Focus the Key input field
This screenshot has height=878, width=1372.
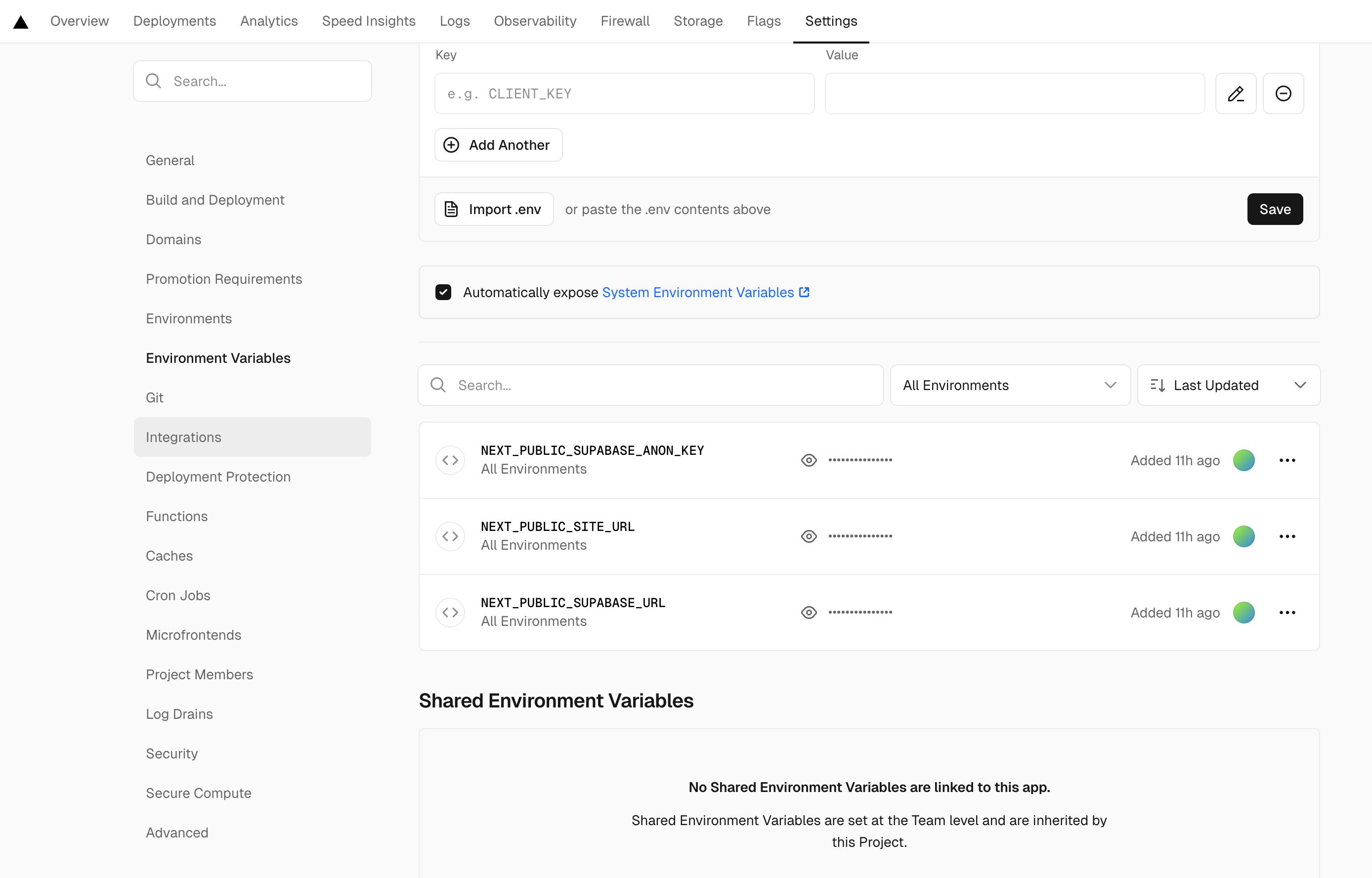[x=624, y=93]
